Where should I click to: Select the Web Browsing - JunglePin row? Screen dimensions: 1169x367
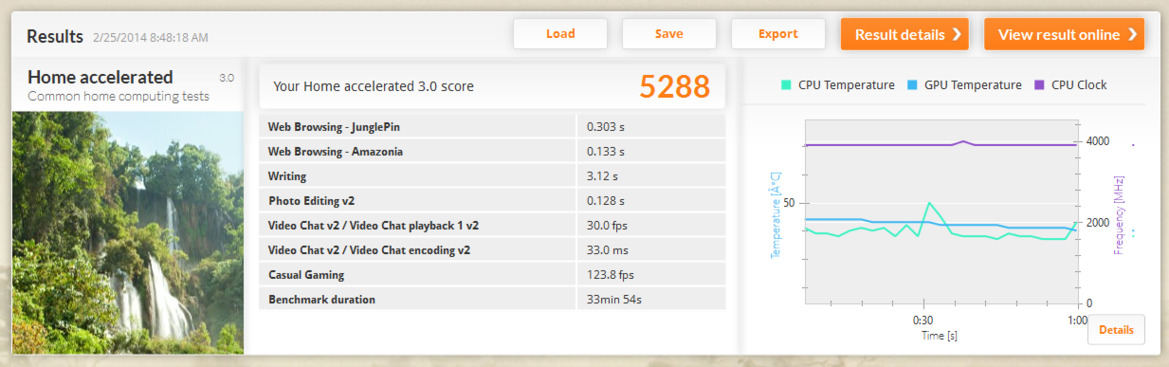(x=492, y=127)
